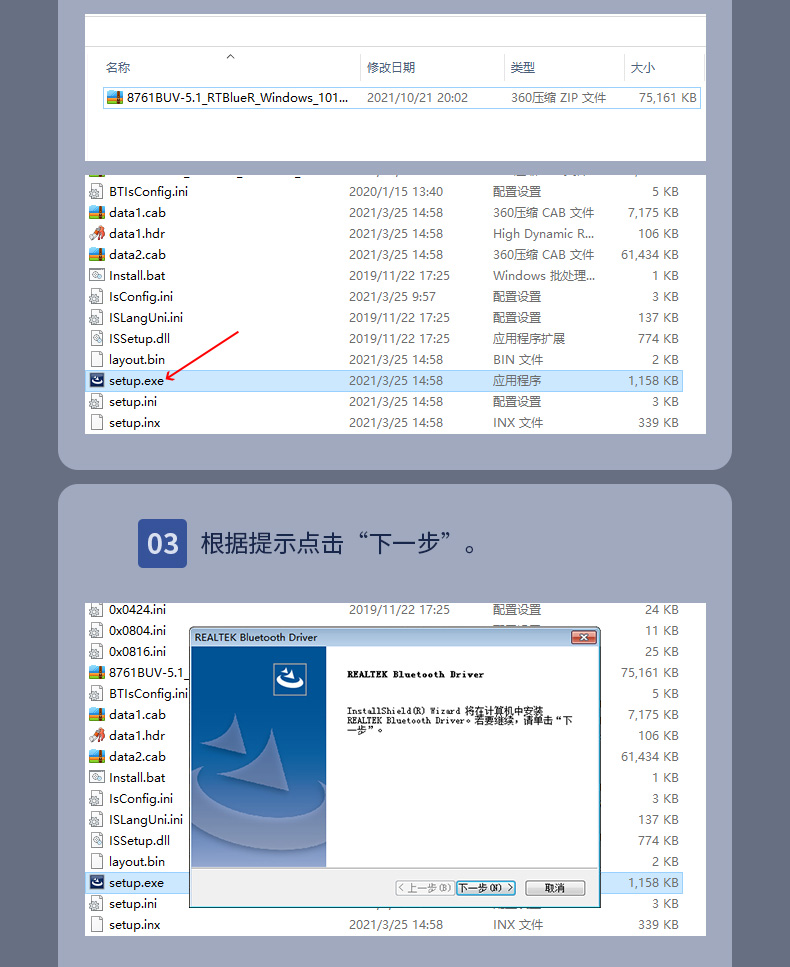Screen dimensions: 790x967
Task: Click the data1.hdr icon behind the REALTEK dialog
Action: (97, 736)
